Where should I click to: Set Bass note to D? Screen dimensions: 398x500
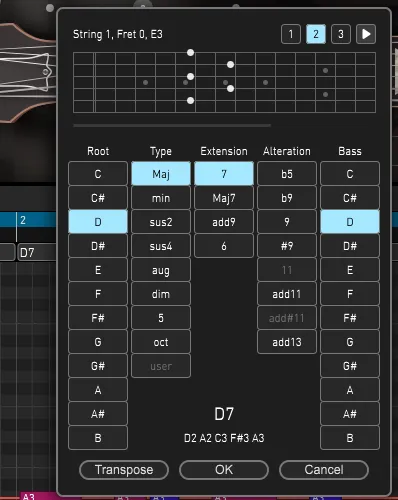(x=350, y=222)
